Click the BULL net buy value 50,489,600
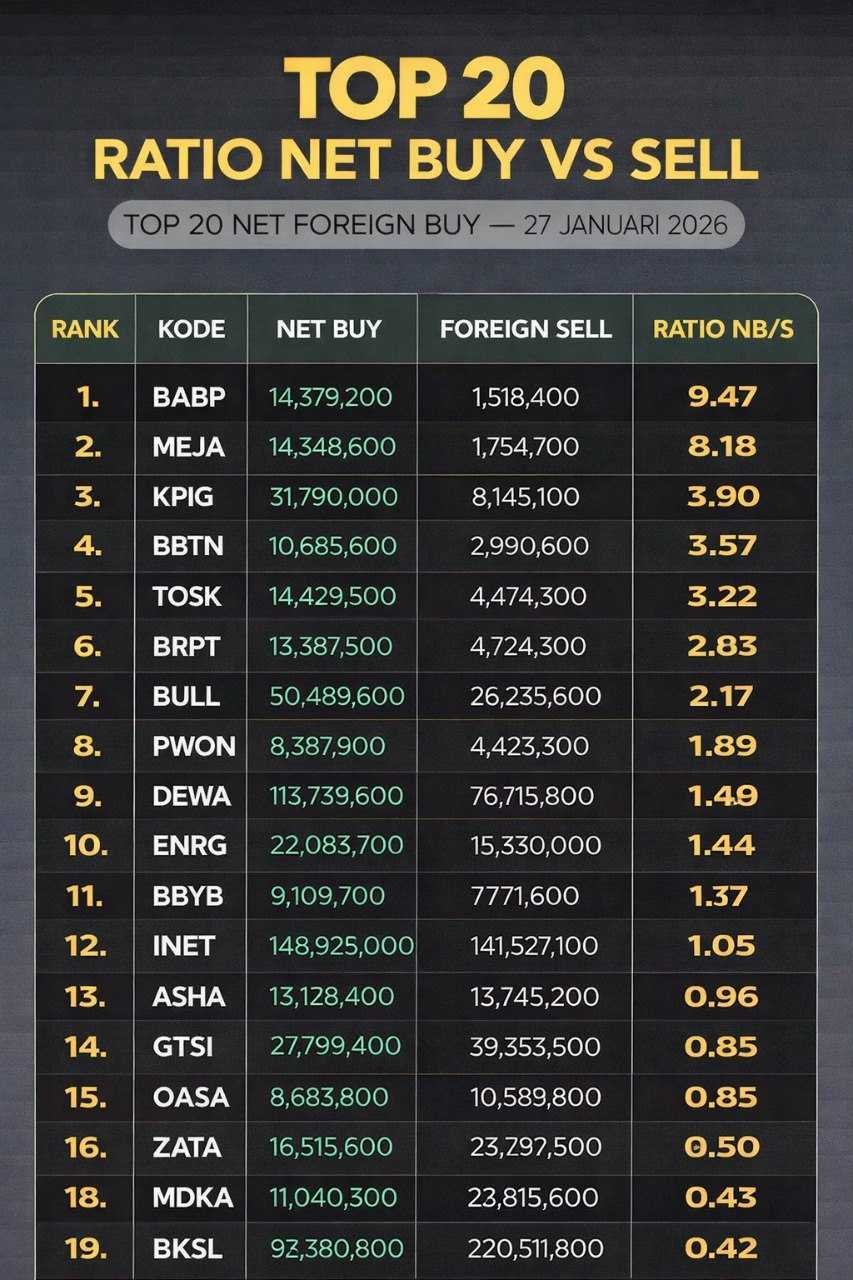Viewport: 853px width, 1280px height. click(337, 696)
